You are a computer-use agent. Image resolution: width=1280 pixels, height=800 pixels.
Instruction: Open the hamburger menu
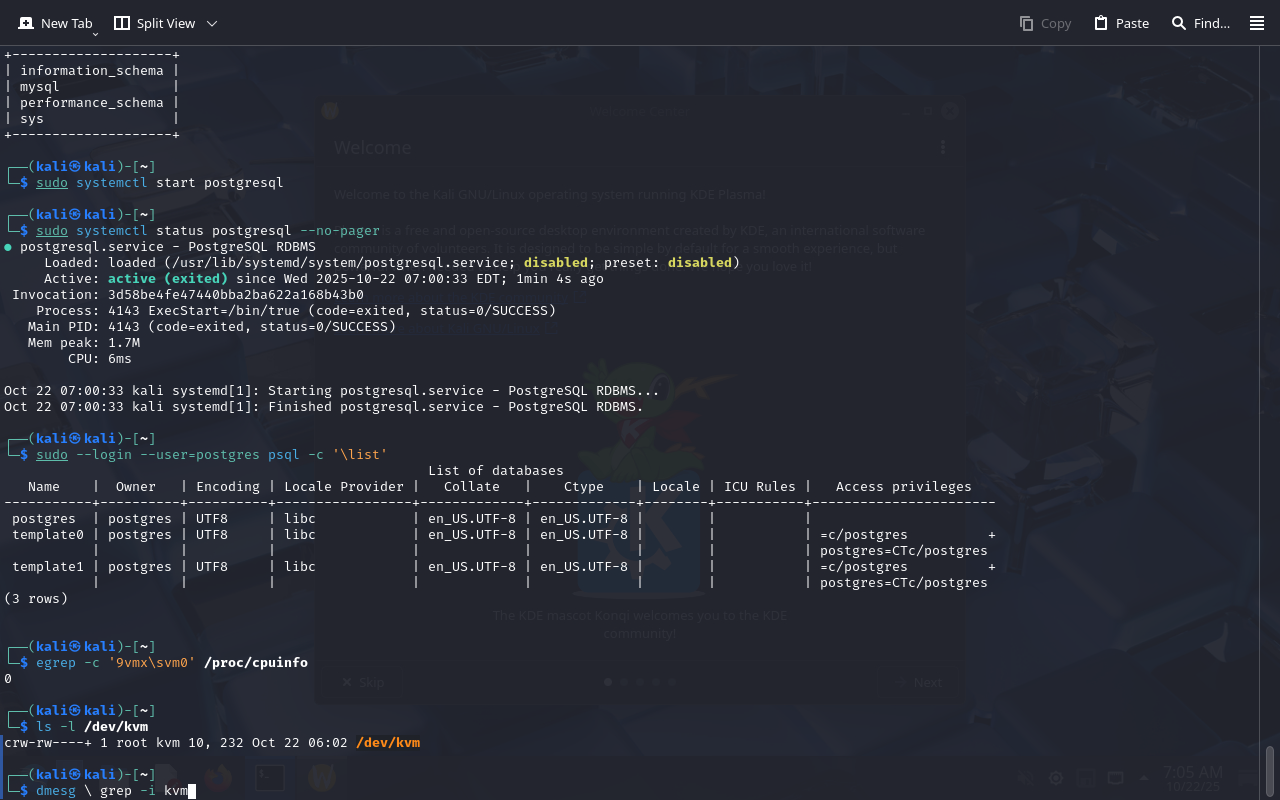click(1257, 23)
